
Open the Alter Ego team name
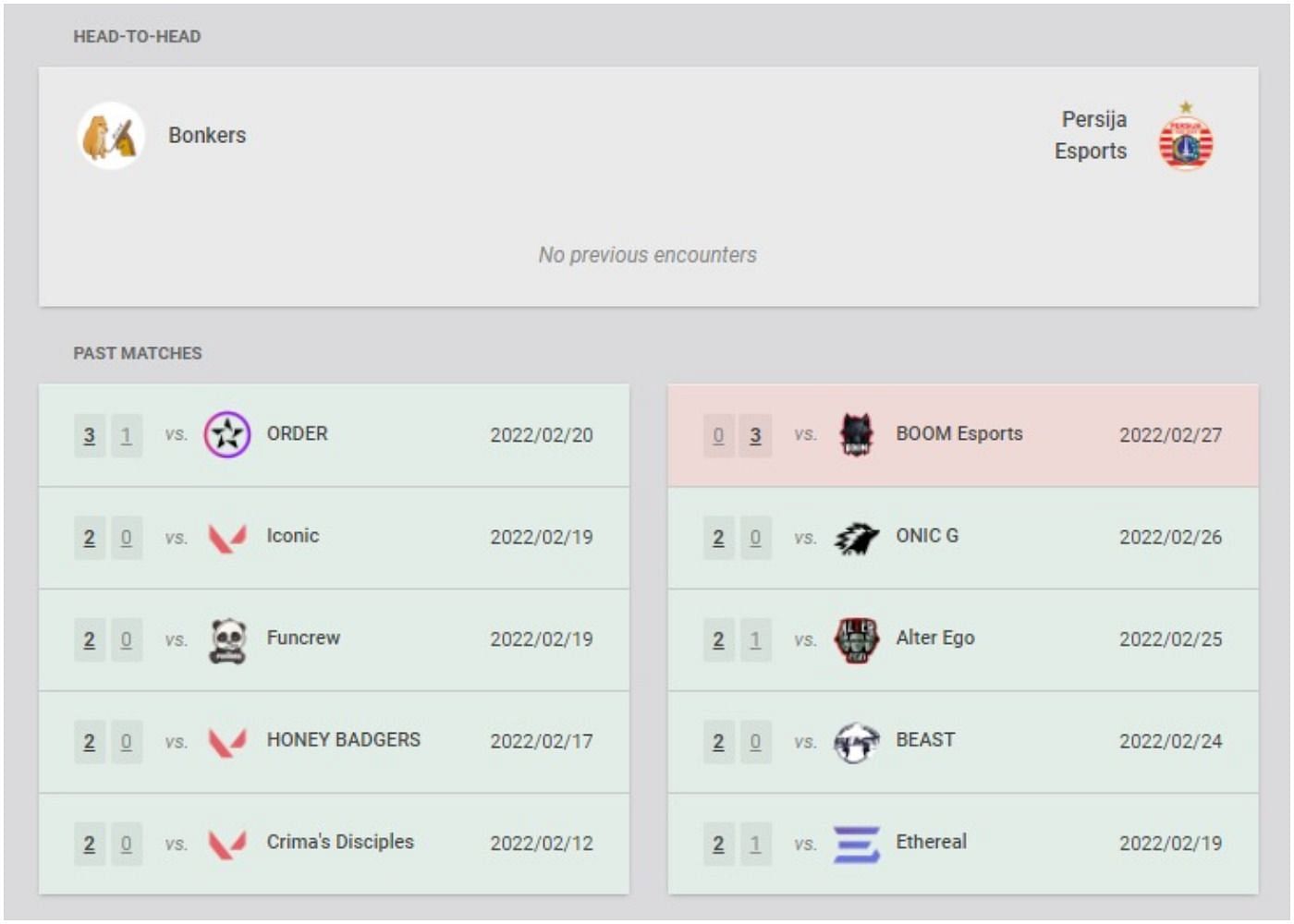pos(935,638)
